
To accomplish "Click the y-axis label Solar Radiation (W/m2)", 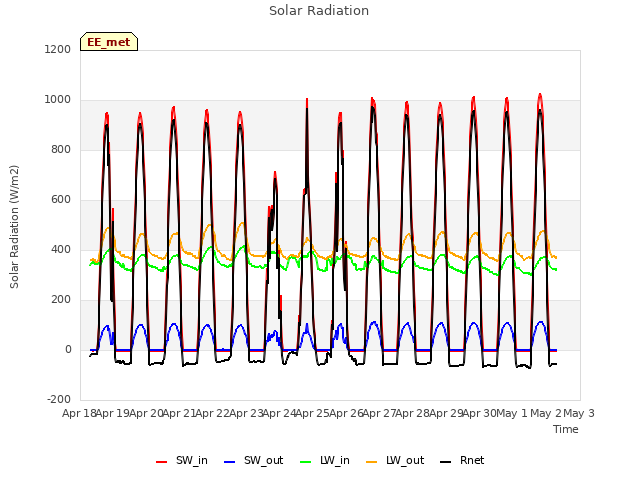I will [x=14, y=227].
